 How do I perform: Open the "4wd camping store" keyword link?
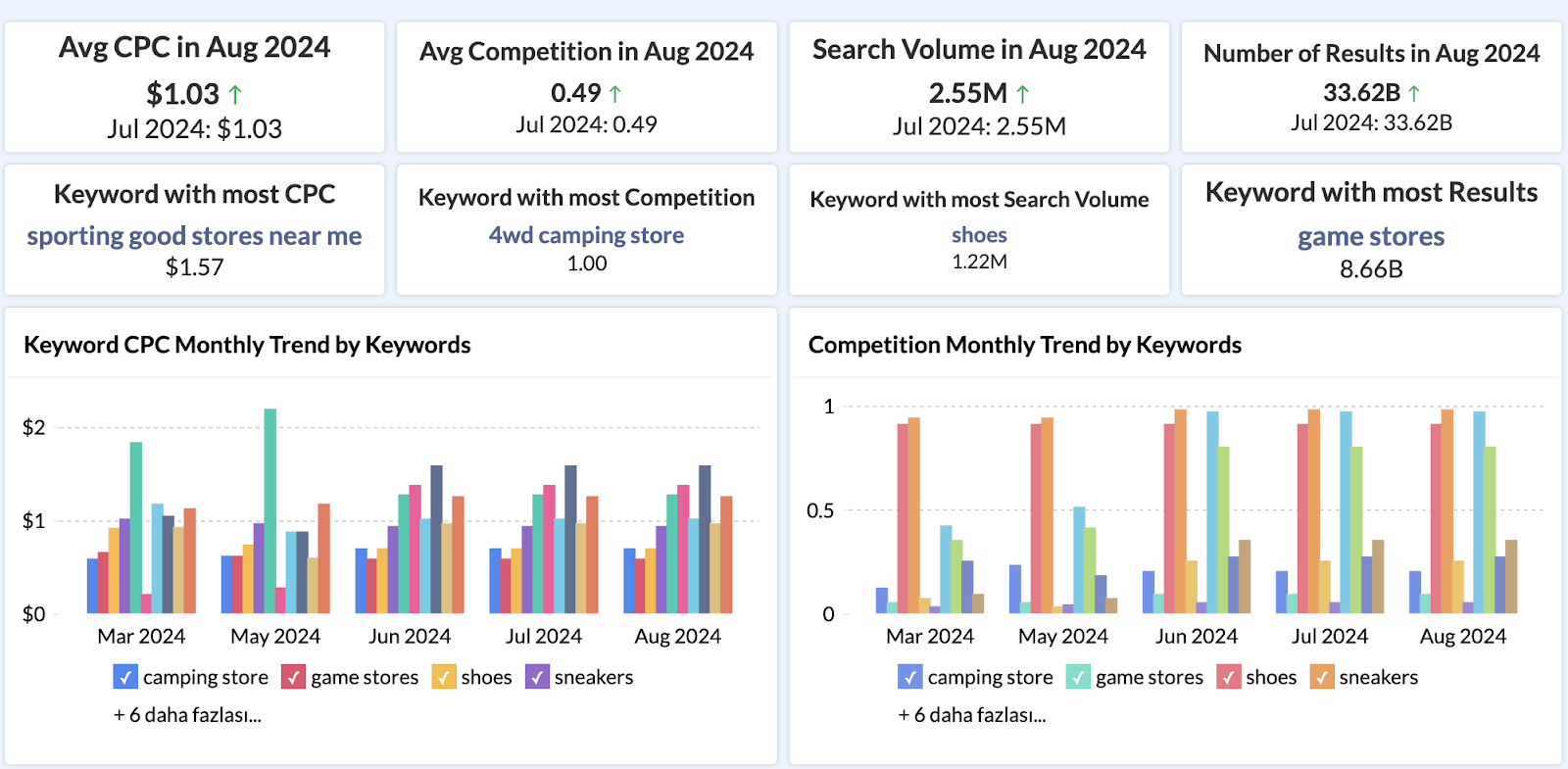tap(586, 235)
